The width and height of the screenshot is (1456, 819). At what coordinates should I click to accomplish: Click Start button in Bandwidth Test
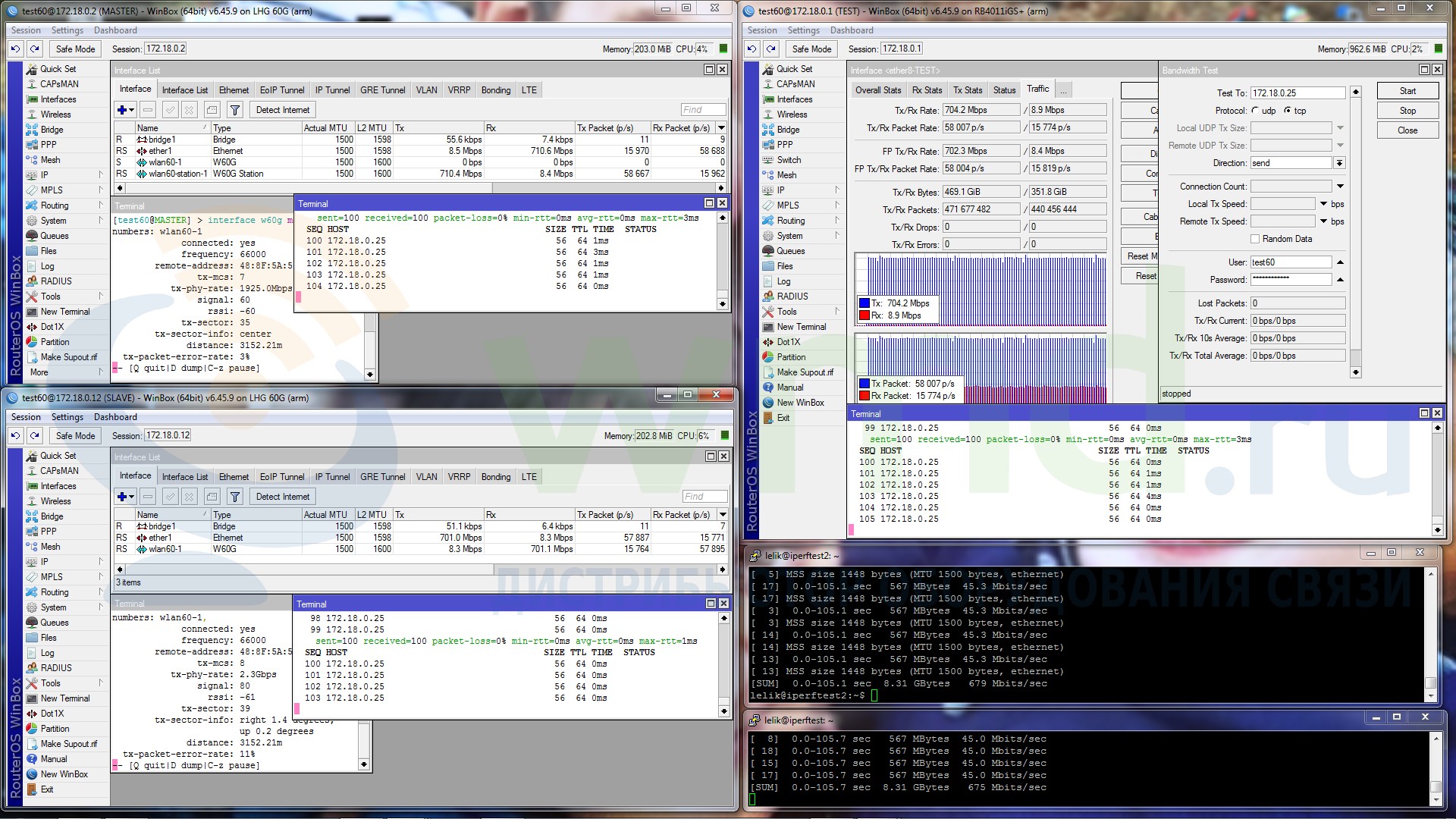click(x=1407, y=91)
